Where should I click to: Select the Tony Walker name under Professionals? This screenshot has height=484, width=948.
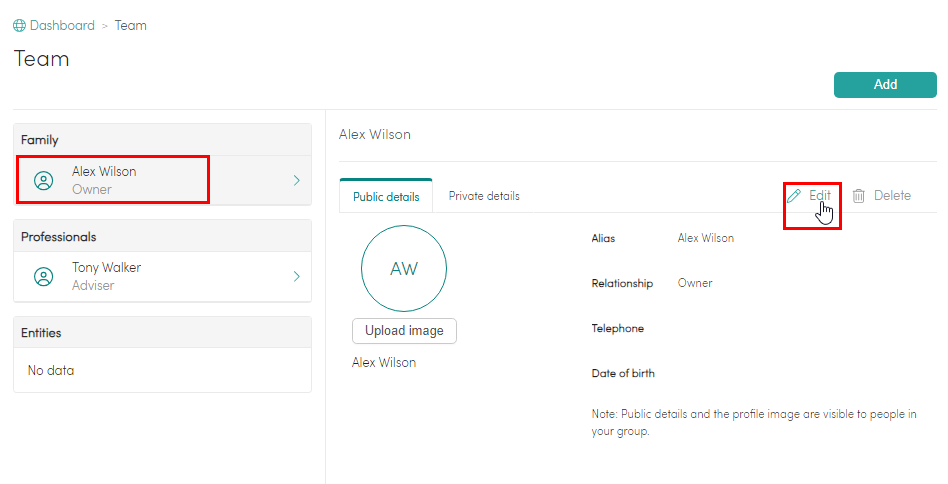pos(106,268)
